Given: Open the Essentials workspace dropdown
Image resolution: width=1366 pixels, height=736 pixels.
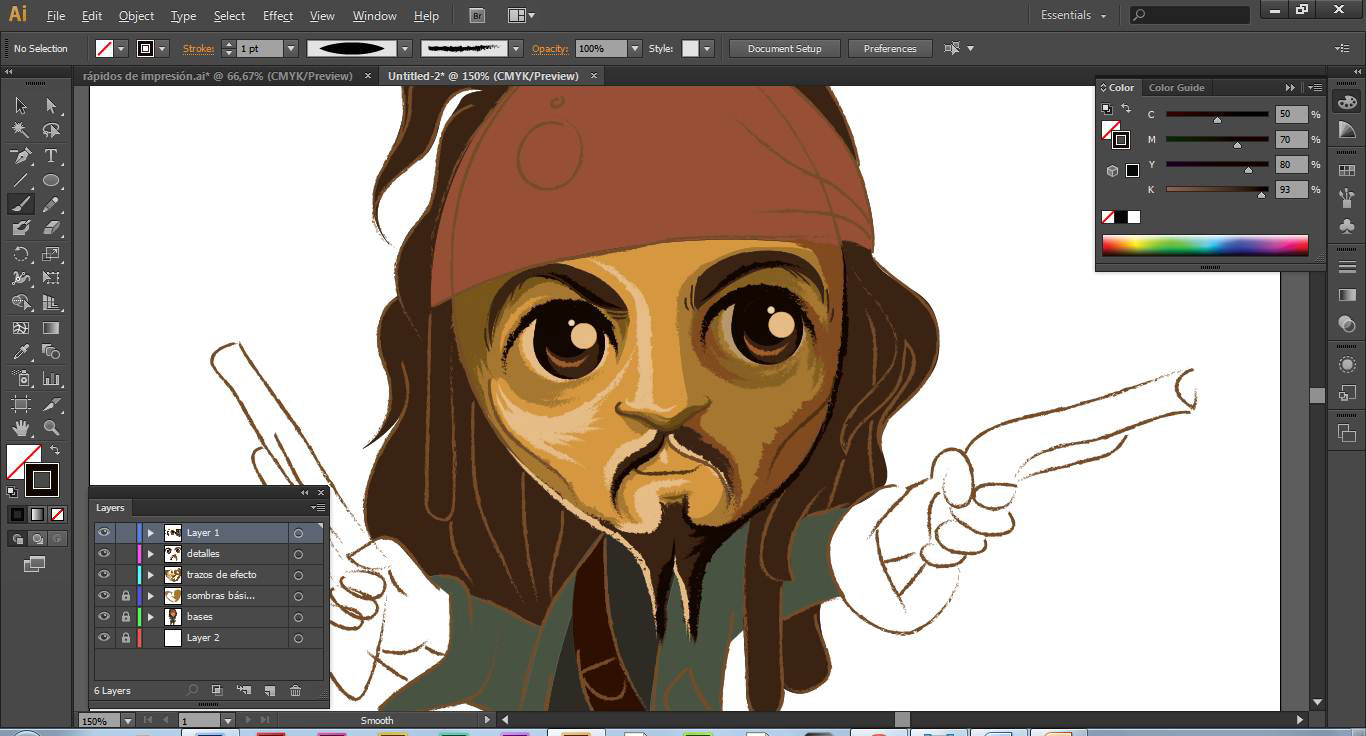Looking at the screenshot, I should (x=1074, y=15).
